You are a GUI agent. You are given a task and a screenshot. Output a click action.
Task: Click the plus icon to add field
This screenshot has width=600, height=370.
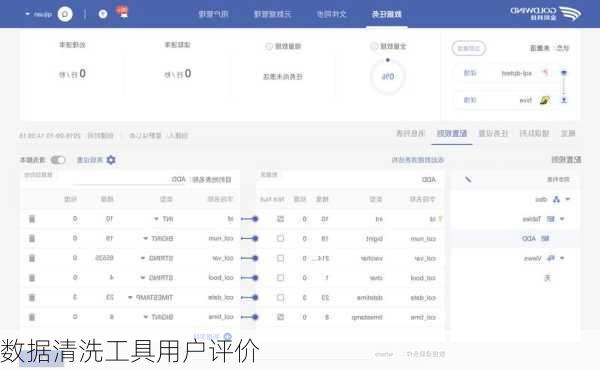tap(228, 336)
